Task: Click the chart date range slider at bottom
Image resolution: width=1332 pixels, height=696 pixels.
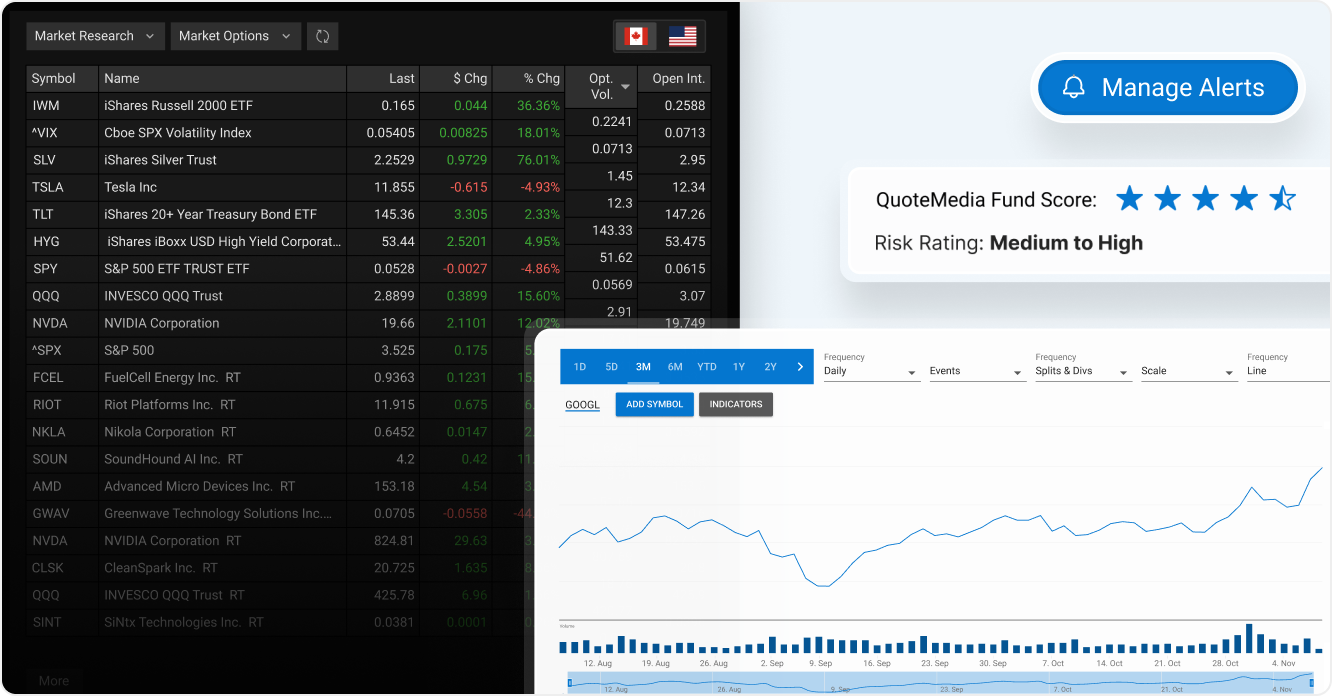Action: click(940, 686)
